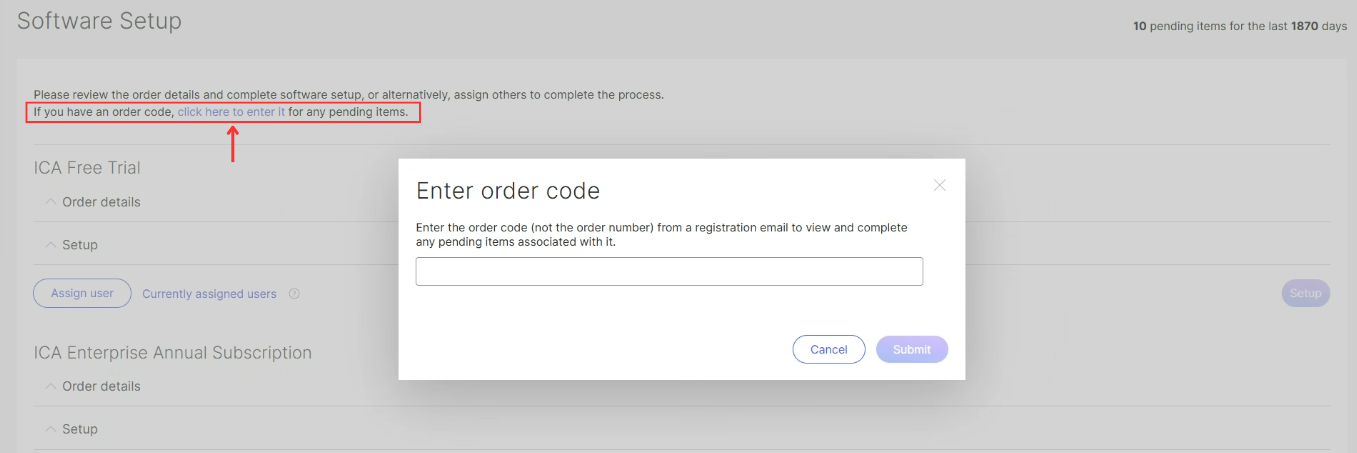Click the purple Setup button on the right
This screenshot has height=453, width=1357.
[1305, 293]
